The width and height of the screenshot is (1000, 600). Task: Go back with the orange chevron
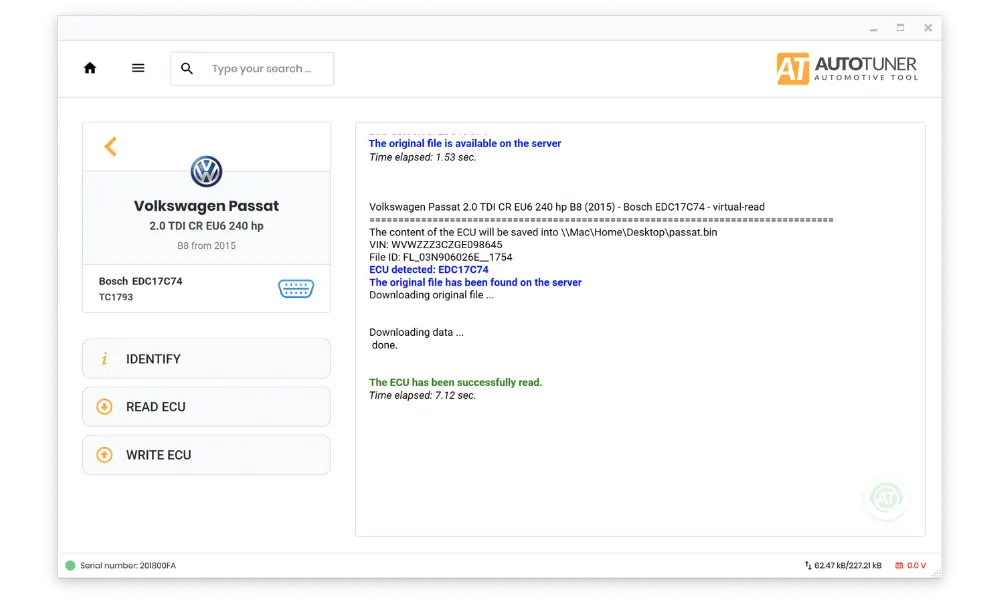[110, 146]
